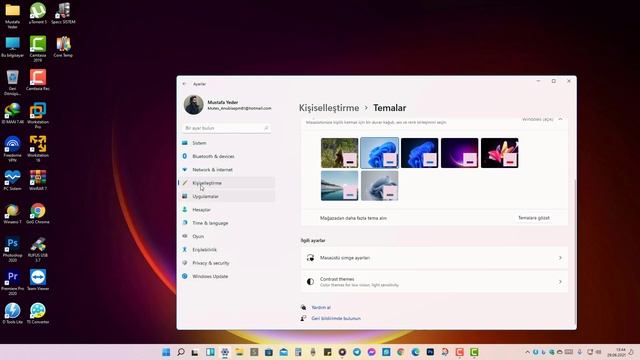Focus the 'Bir ayar bulun' search box
This screenshot has width=640, height=360.
coord(226,128)
